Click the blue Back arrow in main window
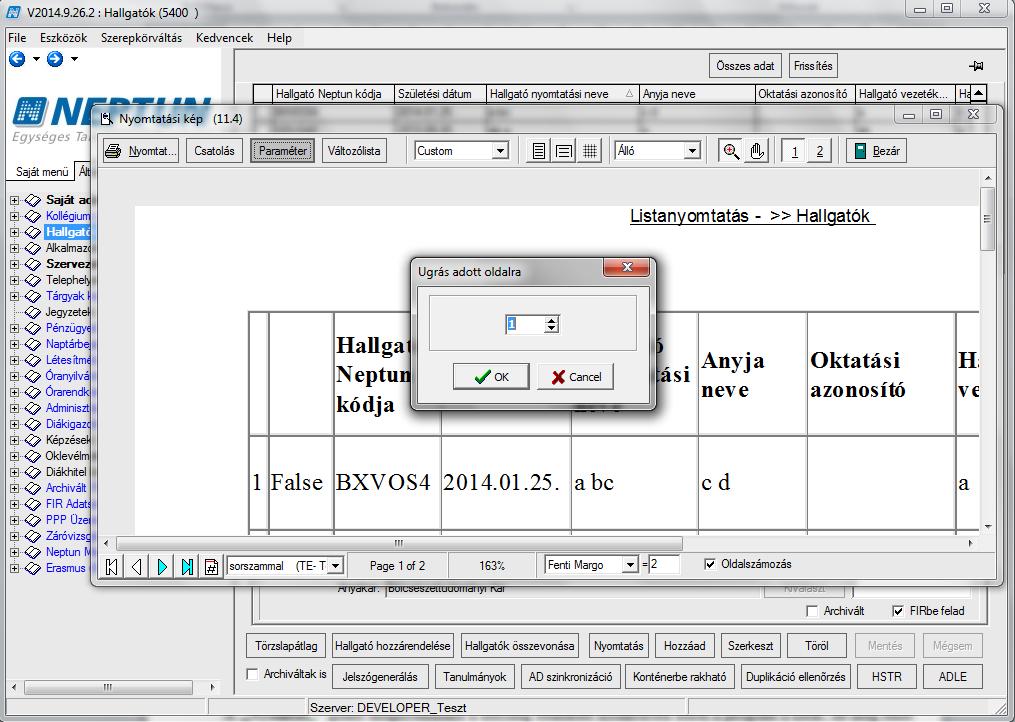 [17, 59]
